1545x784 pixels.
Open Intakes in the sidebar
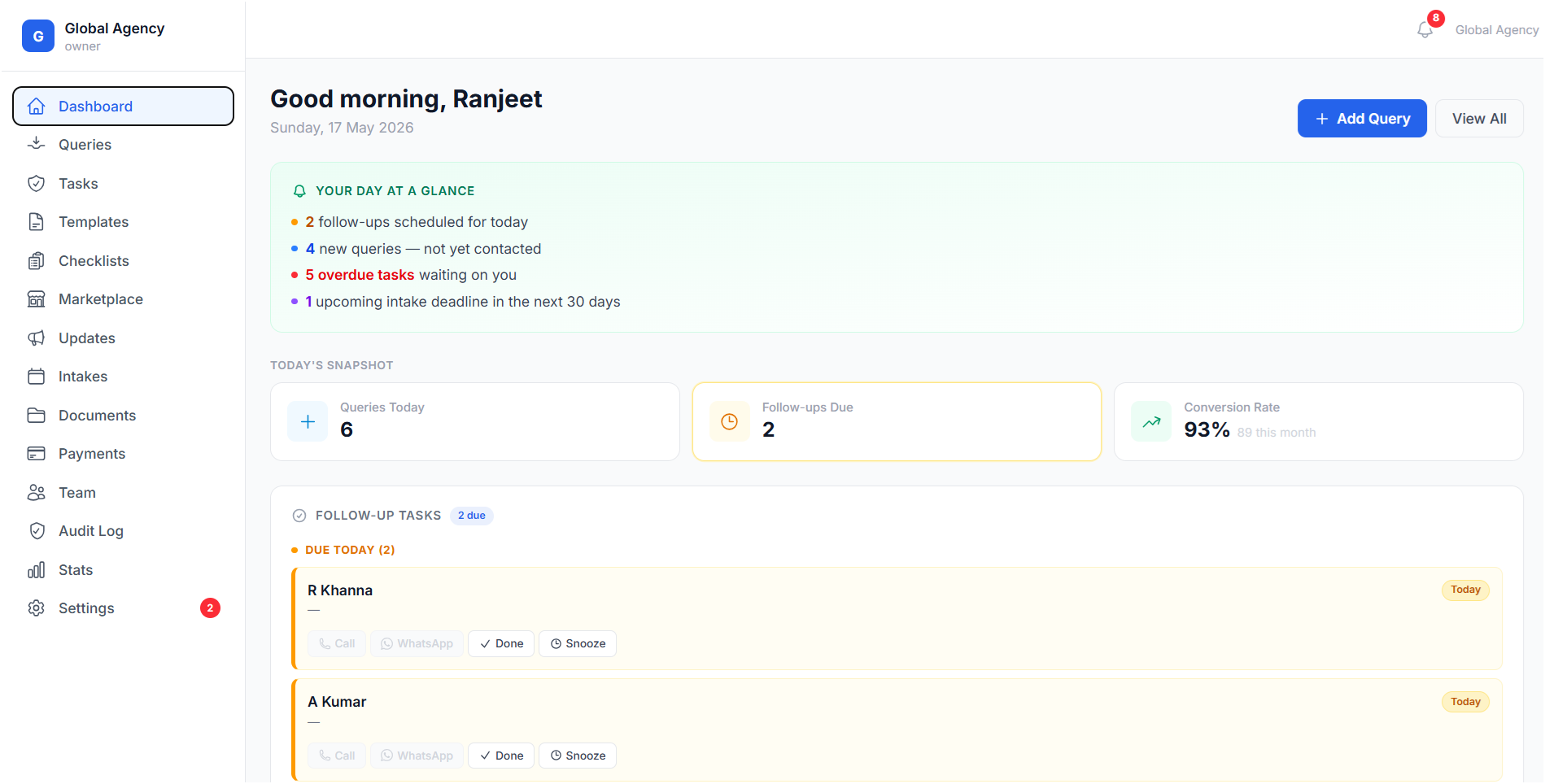(x=123, y=377)
